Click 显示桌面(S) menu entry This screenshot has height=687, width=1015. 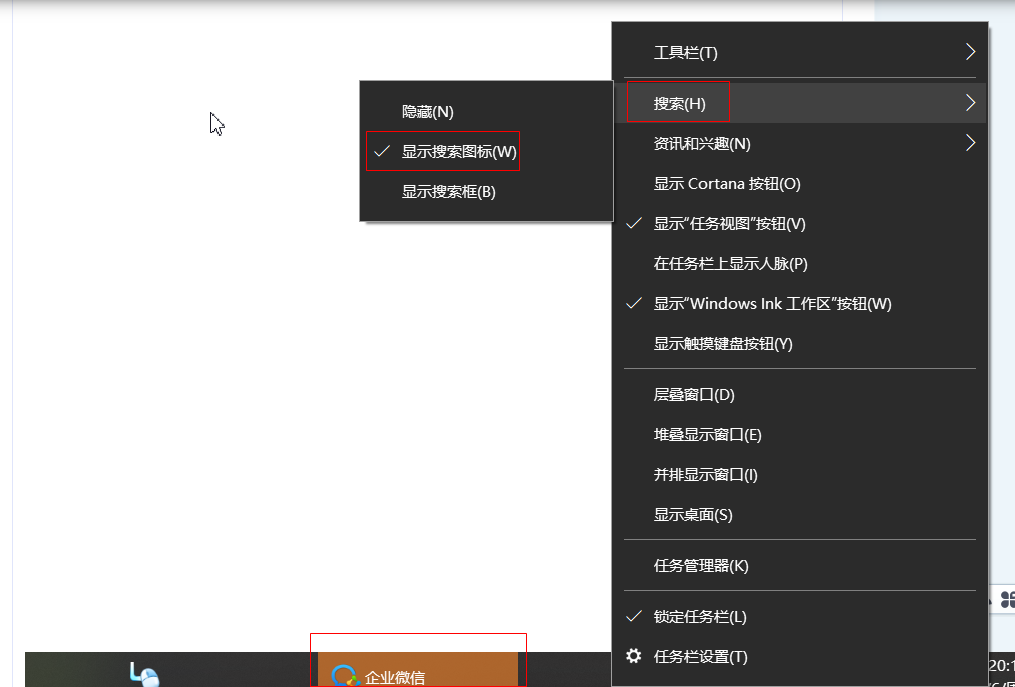click(x=693, y=515)
